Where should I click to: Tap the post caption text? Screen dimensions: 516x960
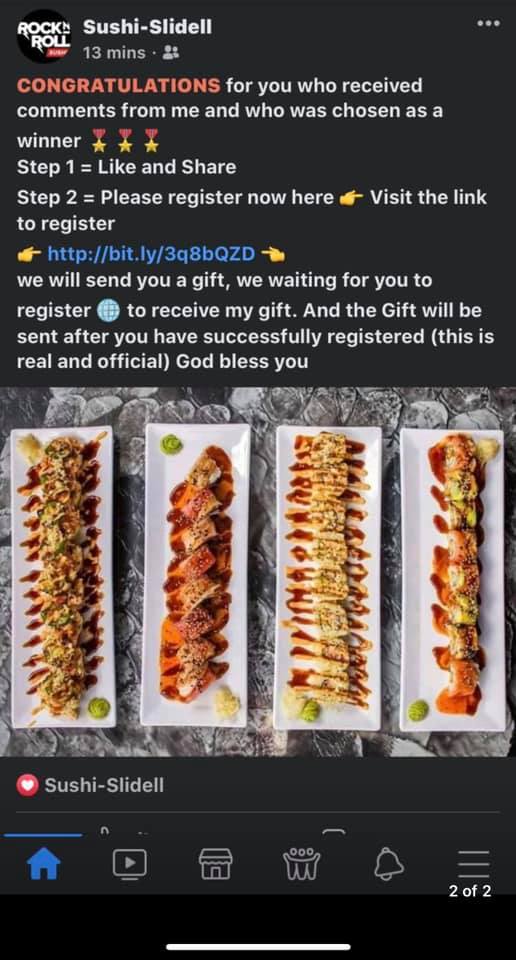(x=255, y=223)
